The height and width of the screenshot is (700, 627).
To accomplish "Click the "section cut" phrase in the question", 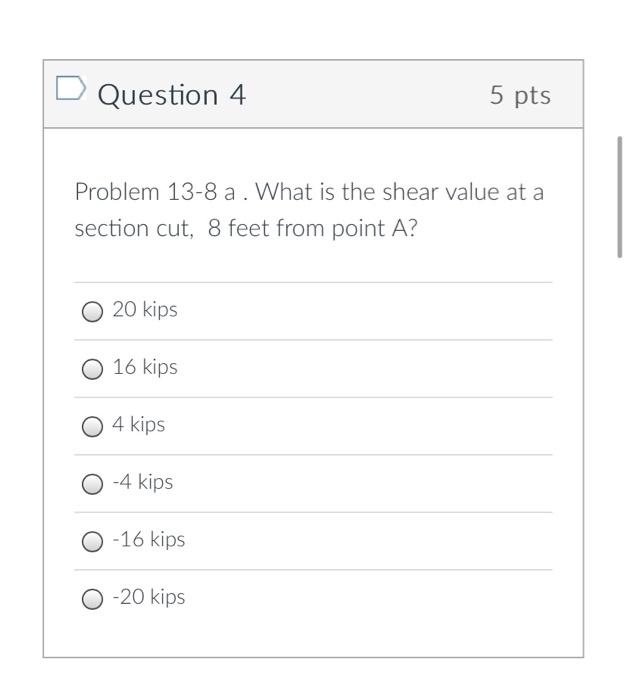I will [133, 229].
